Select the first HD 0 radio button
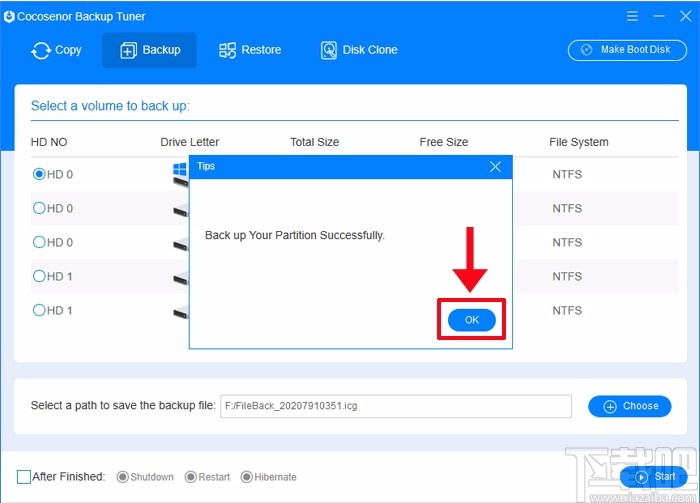700x503 pixels. coord(39,174)
